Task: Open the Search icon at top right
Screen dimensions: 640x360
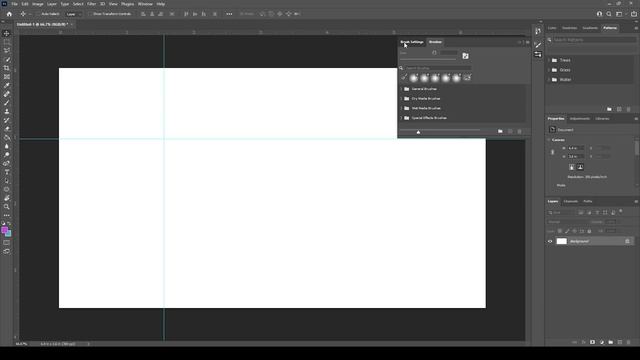Action: [609, 14]
